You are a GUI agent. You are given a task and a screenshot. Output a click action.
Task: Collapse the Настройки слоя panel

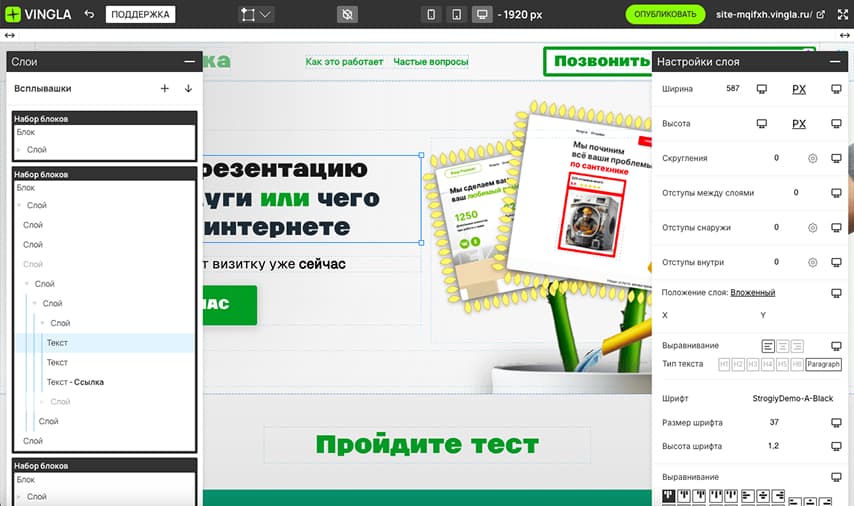point(835,62)
